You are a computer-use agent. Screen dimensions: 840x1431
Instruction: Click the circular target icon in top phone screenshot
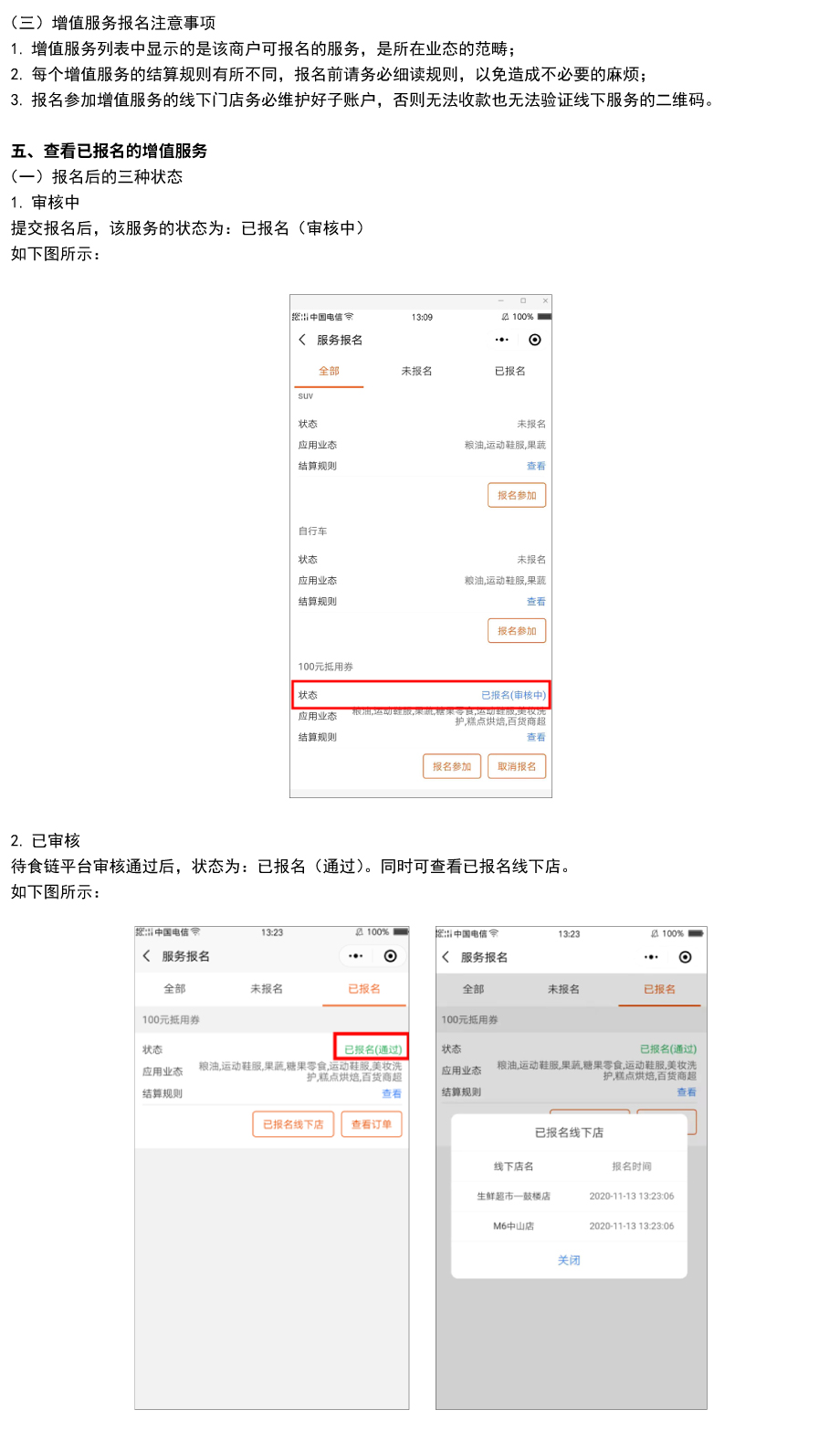535,340
